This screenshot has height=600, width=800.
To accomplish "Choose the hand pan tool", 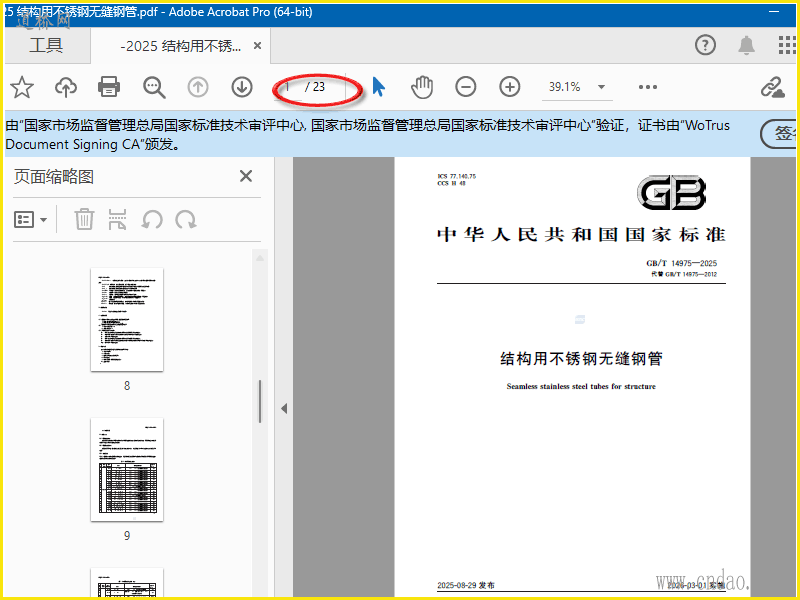I will [422, 87].
